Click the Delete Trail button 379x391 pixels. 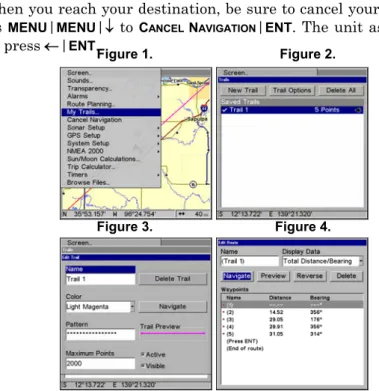[x=172, y=279]
